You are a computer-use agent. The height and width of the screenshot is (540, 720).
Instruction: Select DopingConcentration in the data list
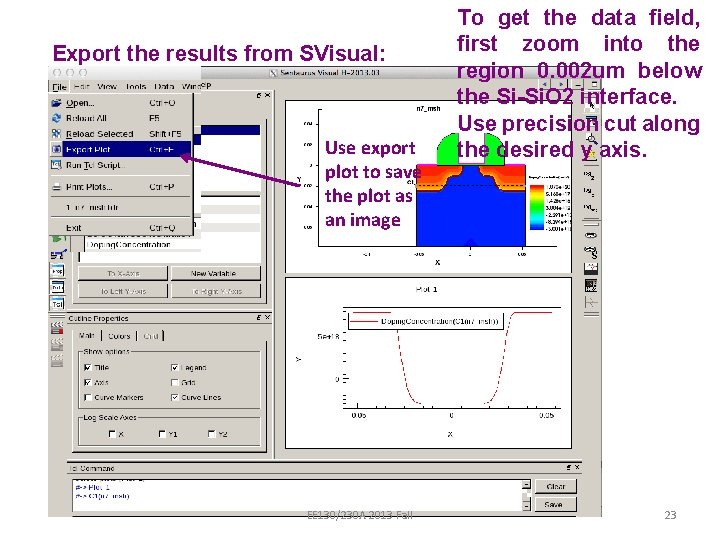[129, 245]
